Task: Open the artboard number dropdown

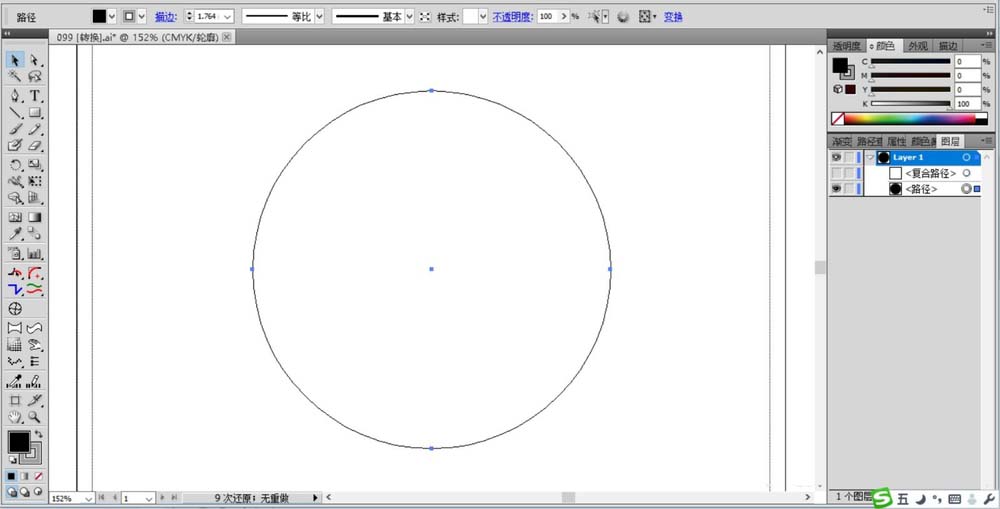Action: point(149,498)
